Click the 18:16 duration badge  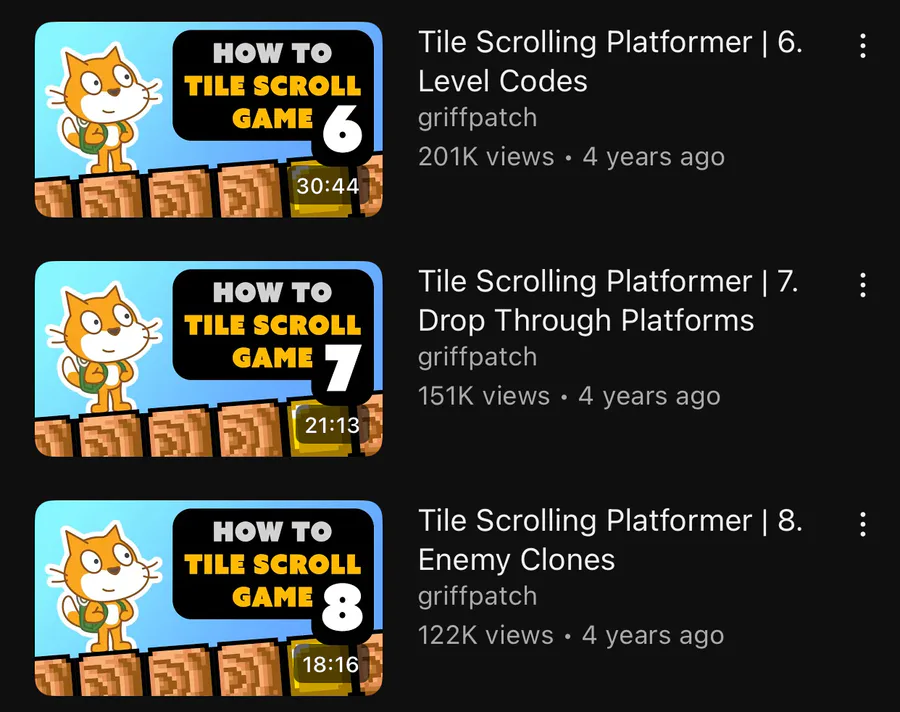330,664
